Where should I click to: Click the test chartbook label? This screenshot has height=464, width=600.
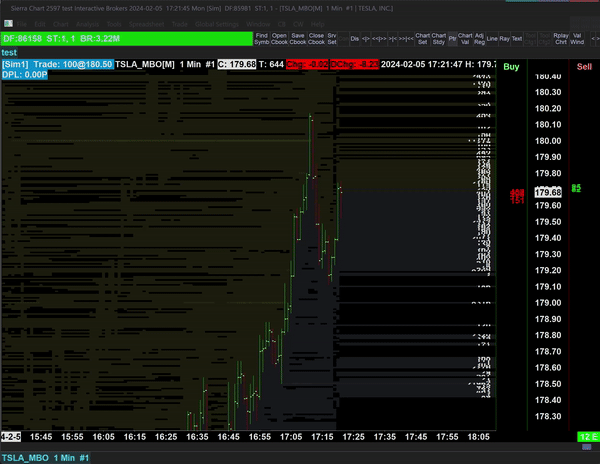click(9, 52)
